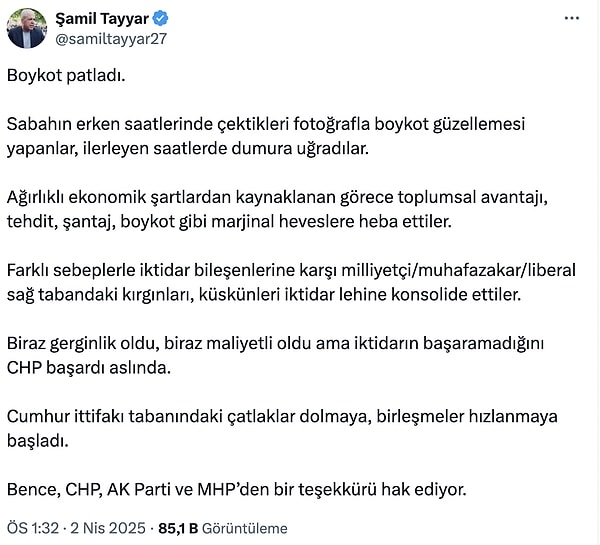Viewport: 600px width, 545px height.
Task: Open Şamil Tayyar's profile photo
Action: 26,28
